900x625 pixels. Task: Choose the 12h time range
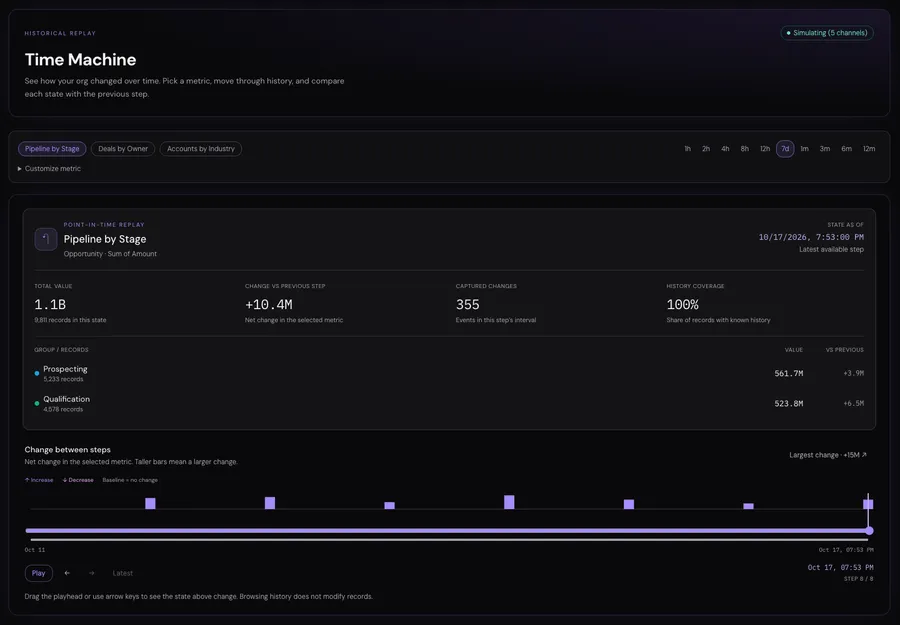(x=765, y=149)
